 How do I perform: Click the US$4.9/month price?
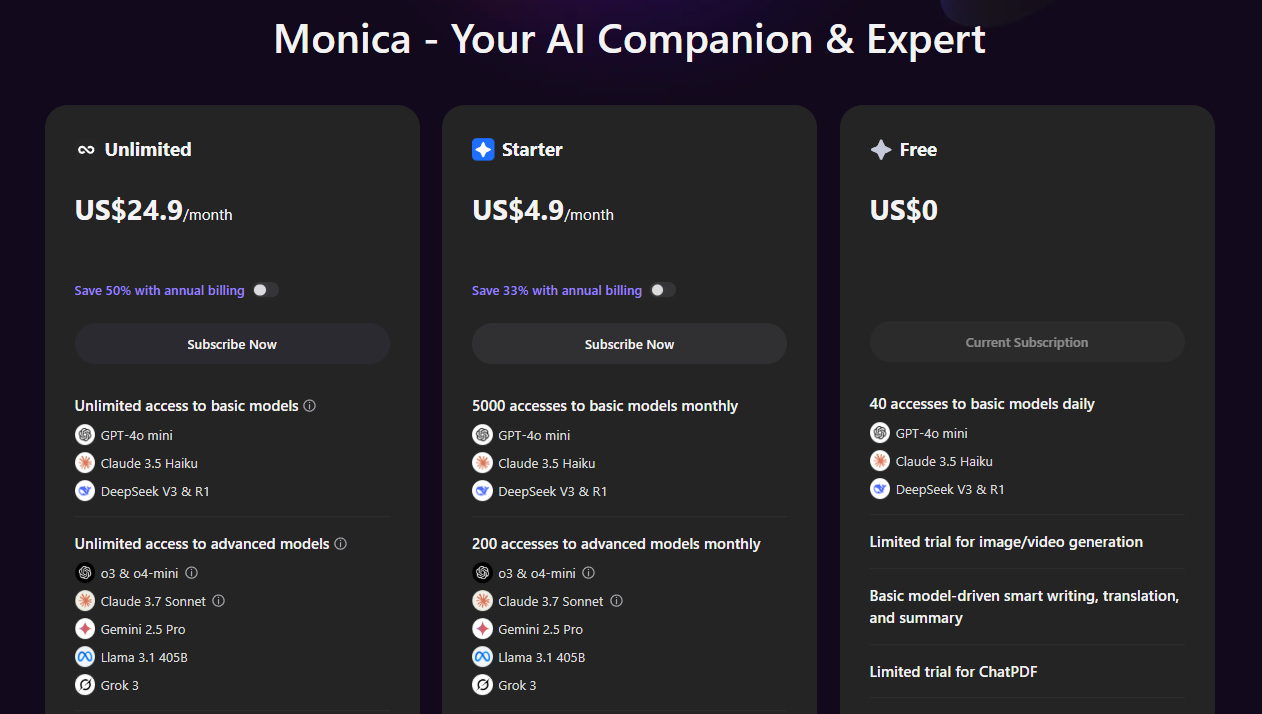click(543, 211)
